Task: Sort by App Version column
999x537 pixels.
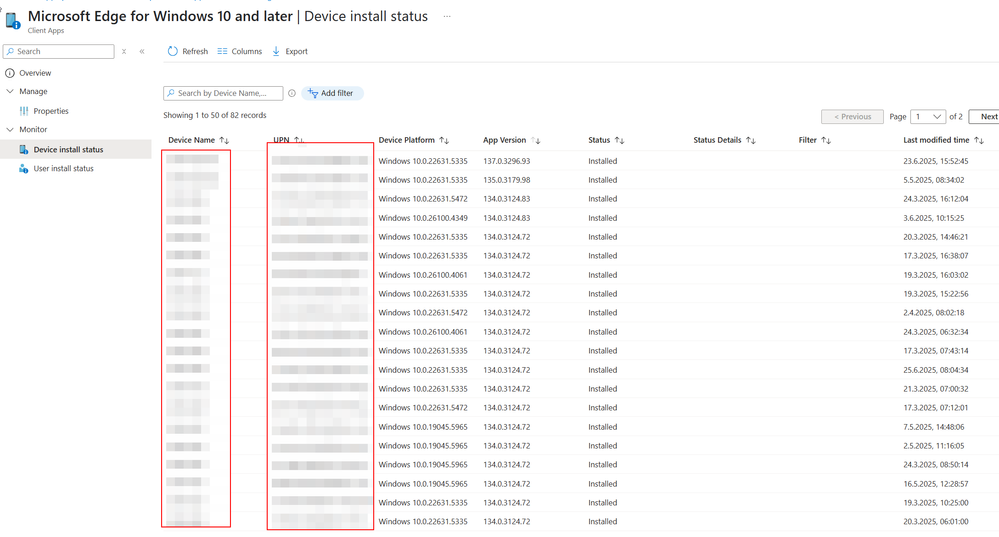Action: (x=535, y=140)
